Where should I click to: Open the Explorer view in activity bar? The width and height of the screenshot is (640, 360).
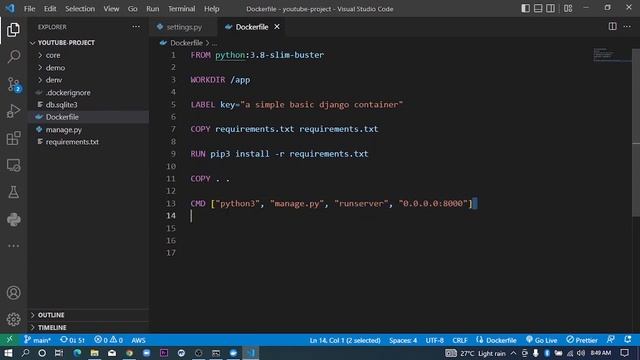point(13,30)
